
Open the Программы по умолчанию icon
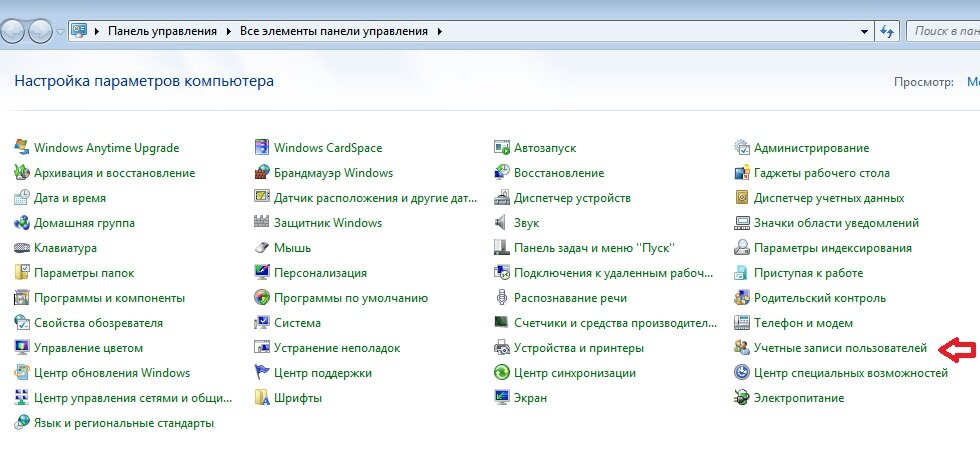coord(262,297)
